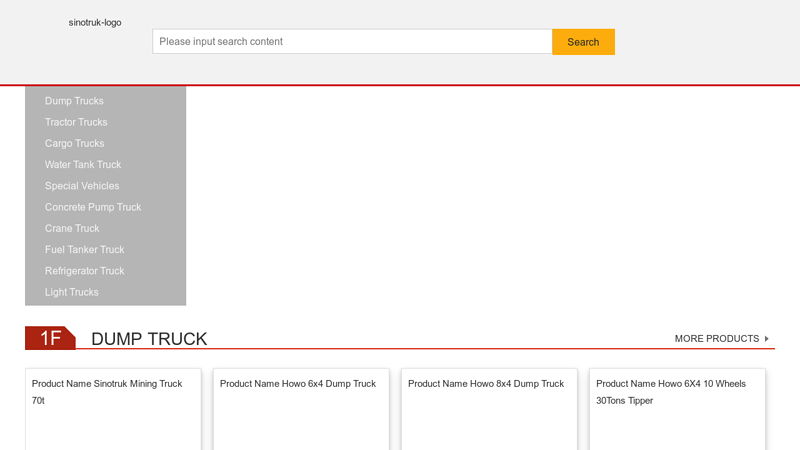Click the 1F floor badge
The height and width of the screenshot is (450, 800).
point(50,338)
